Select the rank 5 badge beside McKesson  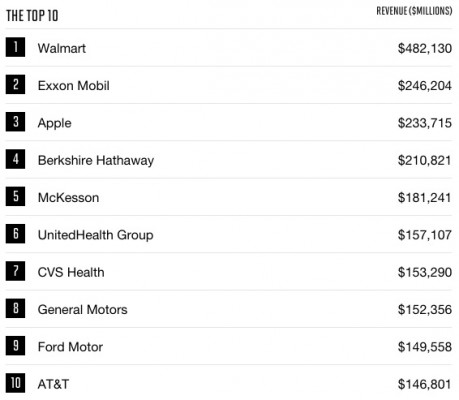[15, 196]
